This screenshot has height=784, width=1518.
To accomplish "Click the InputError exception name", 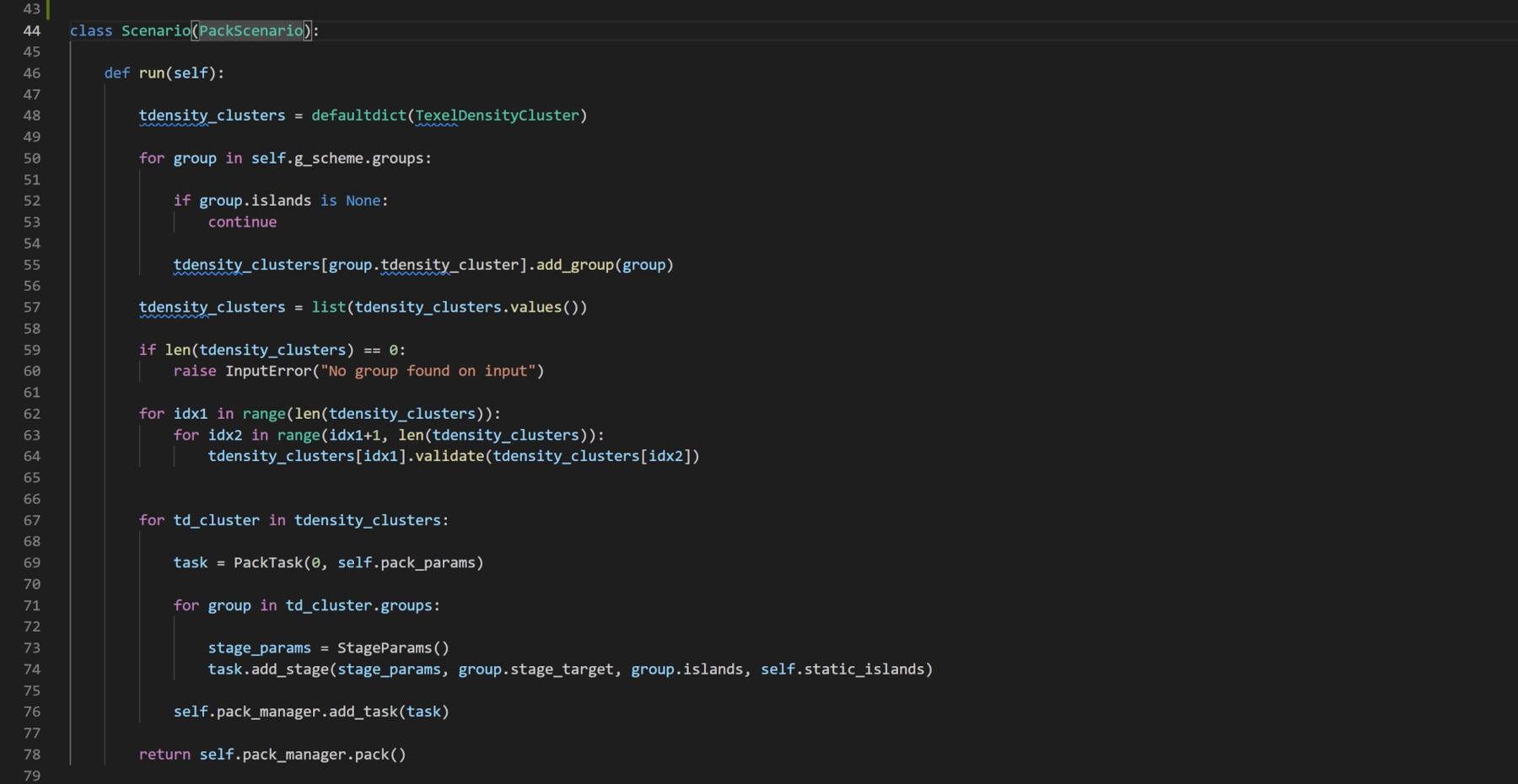I will pos(268,371).
